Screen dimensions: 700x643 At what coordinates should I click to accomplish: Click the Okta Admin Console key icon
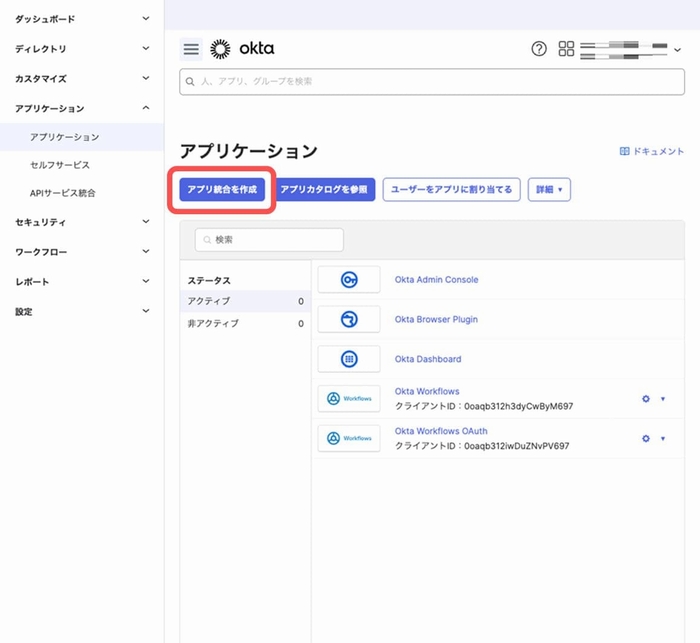click(349, 280)
